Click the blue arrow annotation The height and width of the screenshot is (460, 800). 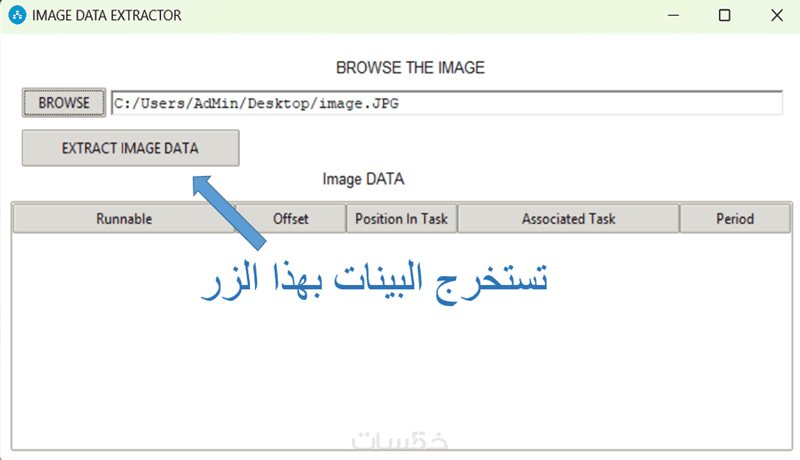tap(232, 211)
